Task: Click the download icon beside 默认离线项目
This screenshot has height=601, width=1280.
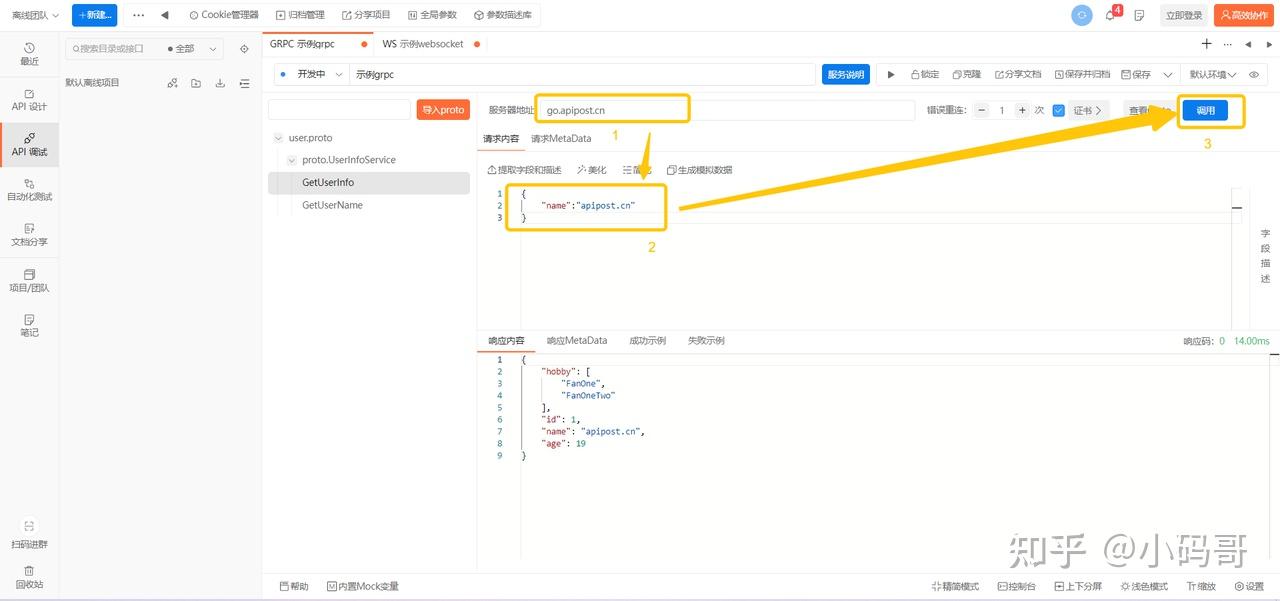Action: click(x=220, y=83)
